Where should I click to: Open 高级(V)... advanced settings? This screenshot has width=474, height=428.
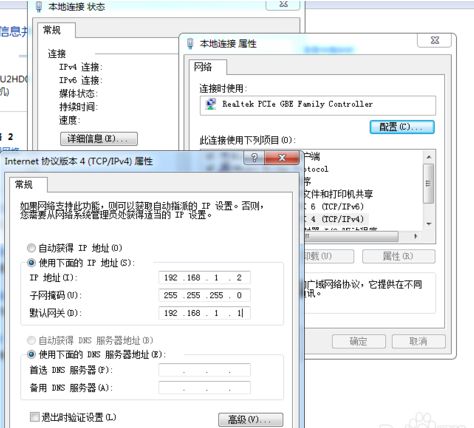click(x=251, y=420)
